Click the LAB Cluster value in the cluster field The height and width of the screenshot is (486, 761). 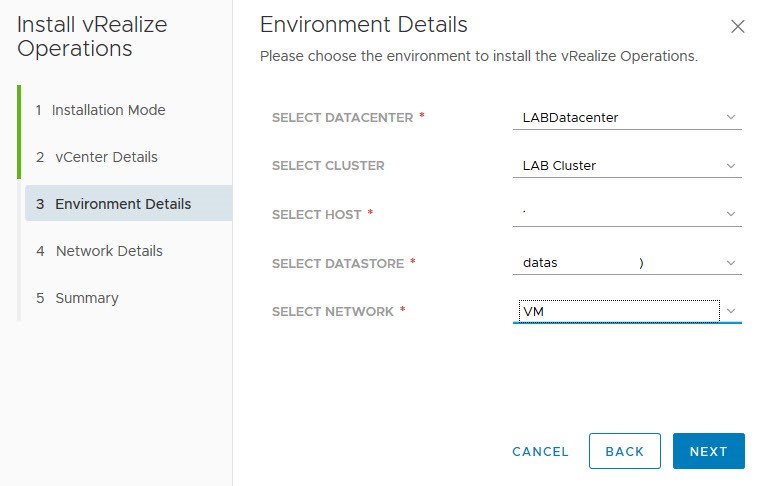coord(559,166)
